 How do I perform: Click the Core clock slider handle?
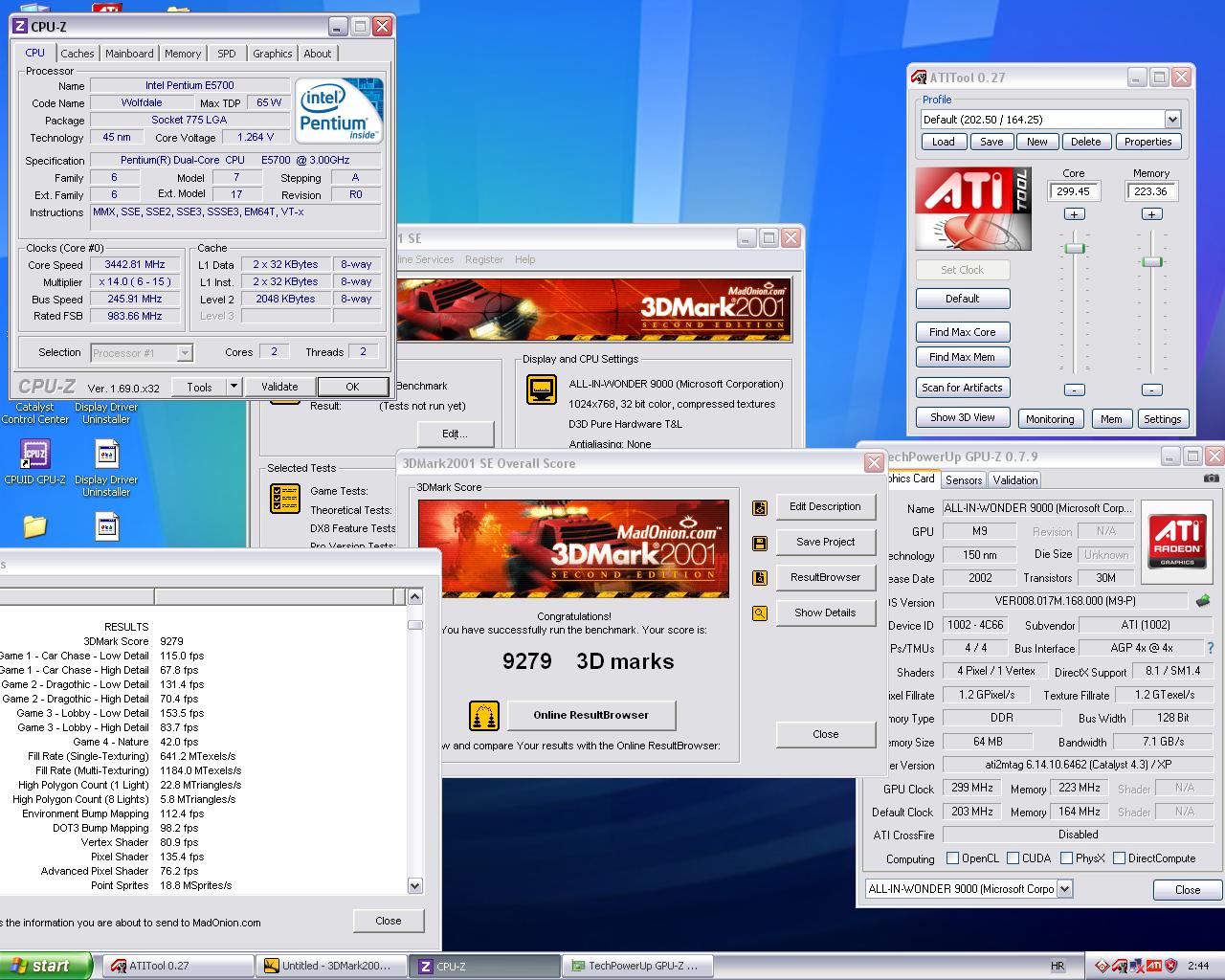point(1075,248)
